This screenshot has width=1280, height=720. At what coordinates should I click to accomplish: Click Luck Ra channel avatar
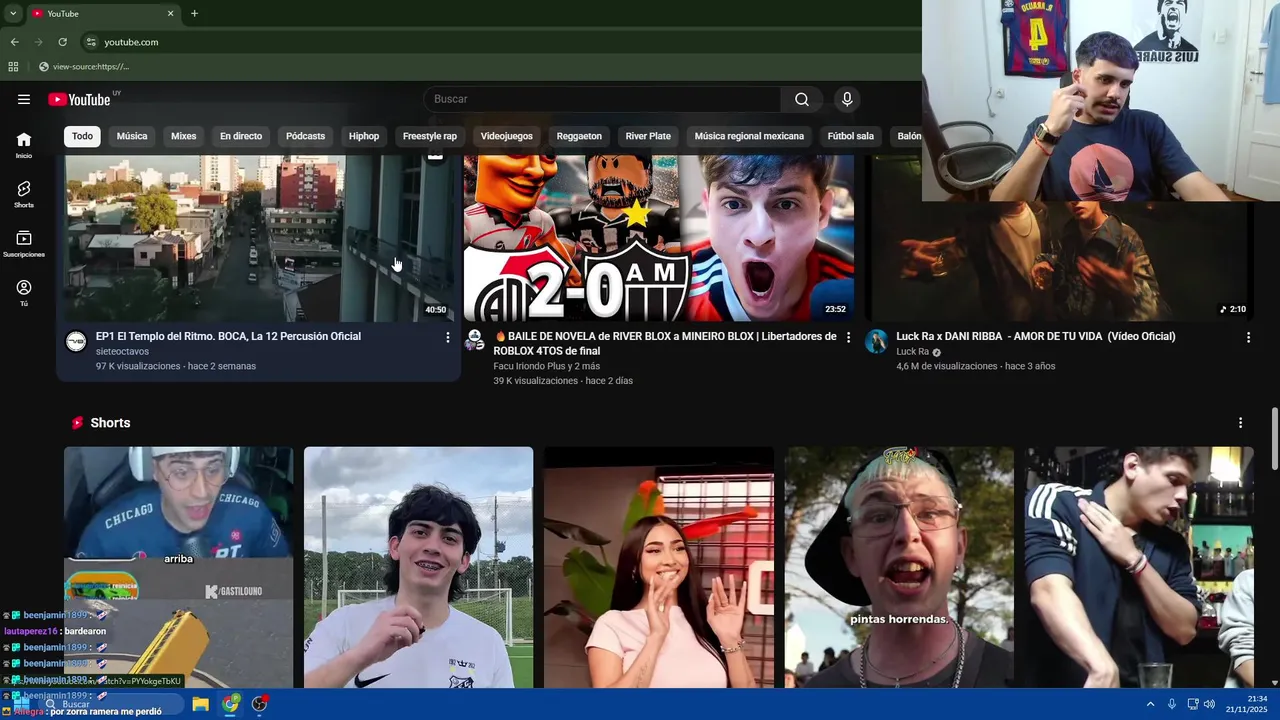pyautogui.click(x=876, y=342)
